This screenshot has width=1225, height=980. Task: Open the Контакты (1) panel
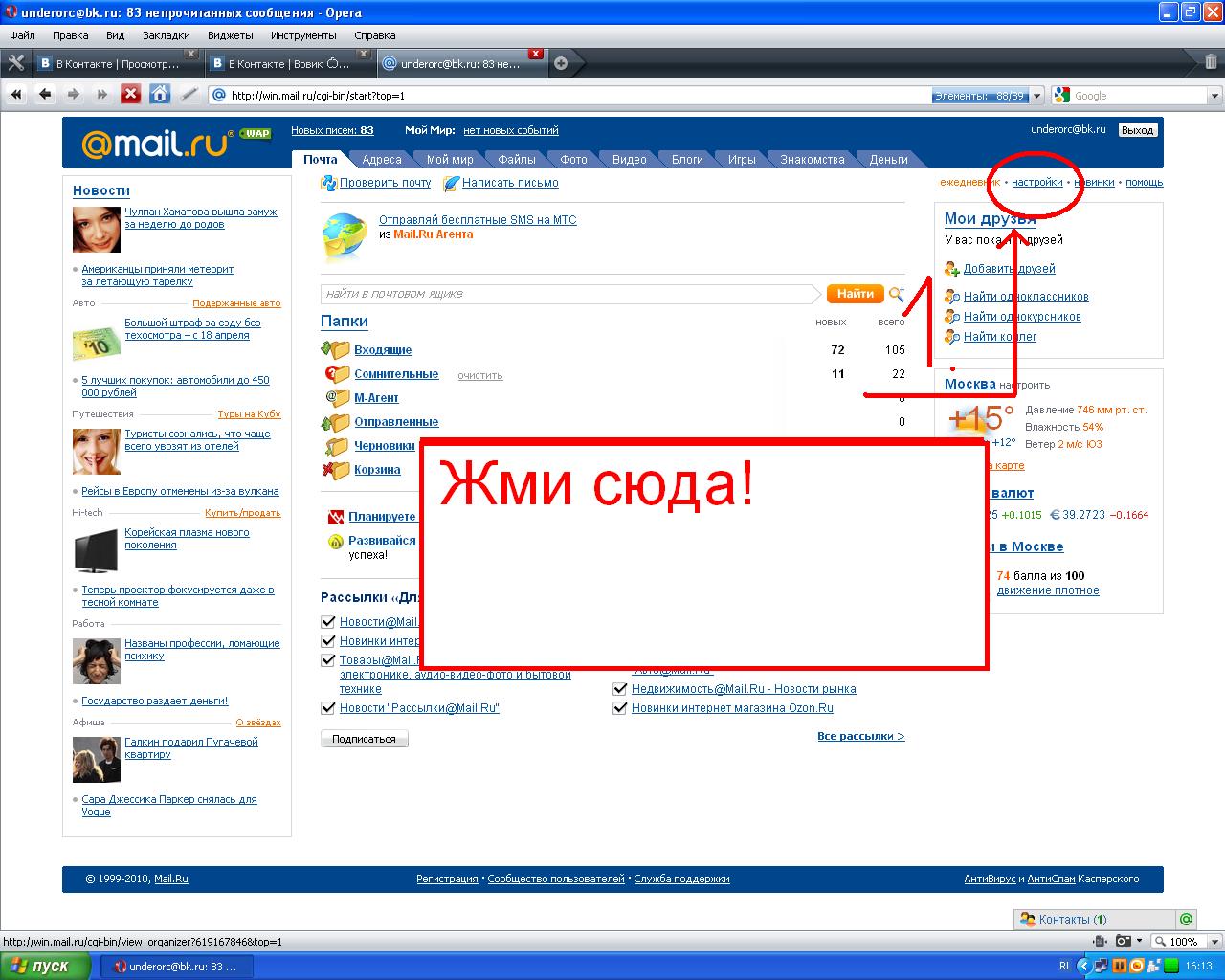click(1094, 920)
